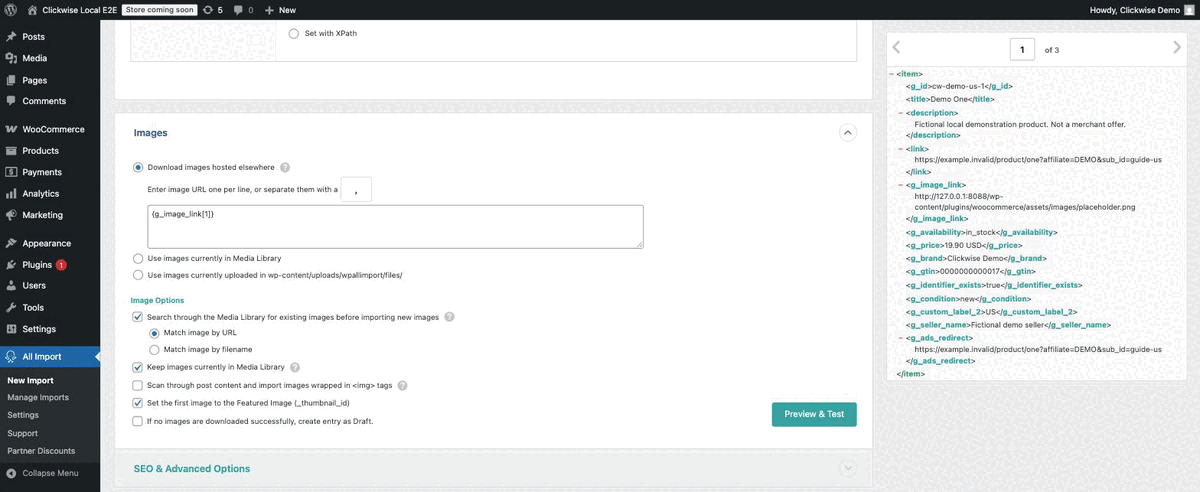This screenshot has height=492, width=1200.
Task: Collapse the g_image_link XML node
Action: (x=901, y=185)
